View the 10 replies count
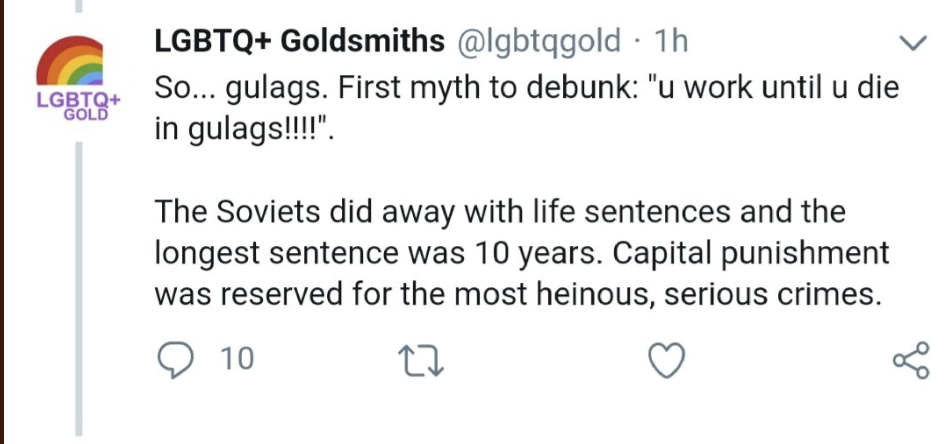Image resolution: width=948 pixels, height=444 pixels. pos(237,359)
